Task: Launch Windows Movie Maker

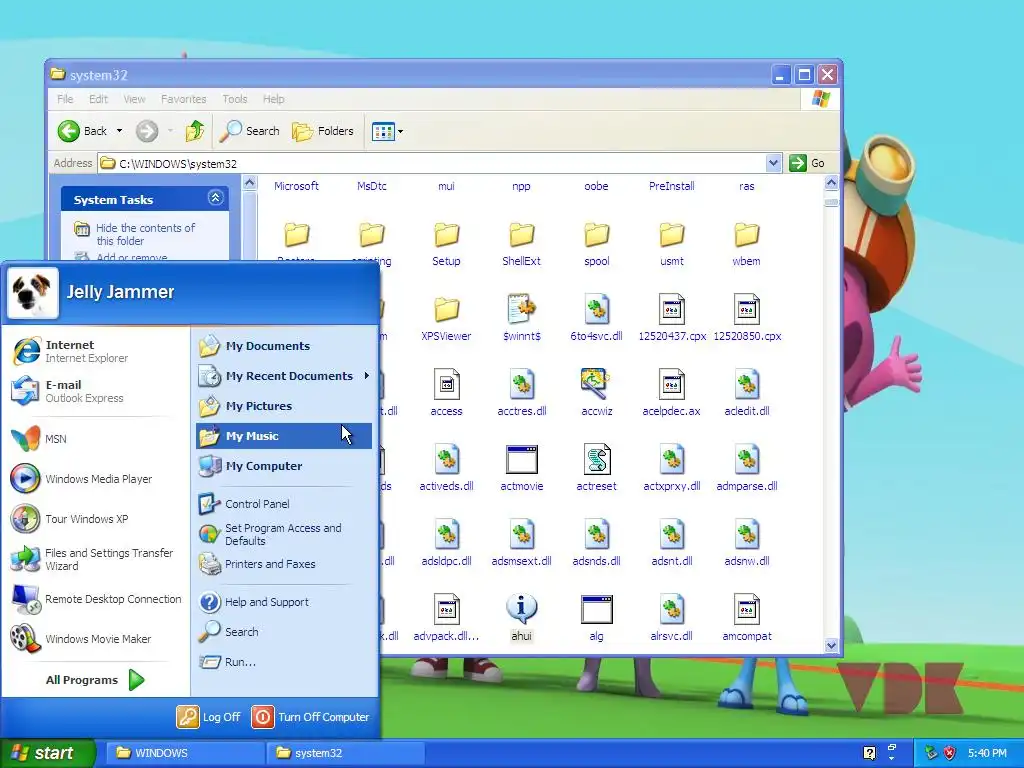Action: point(81,639)
